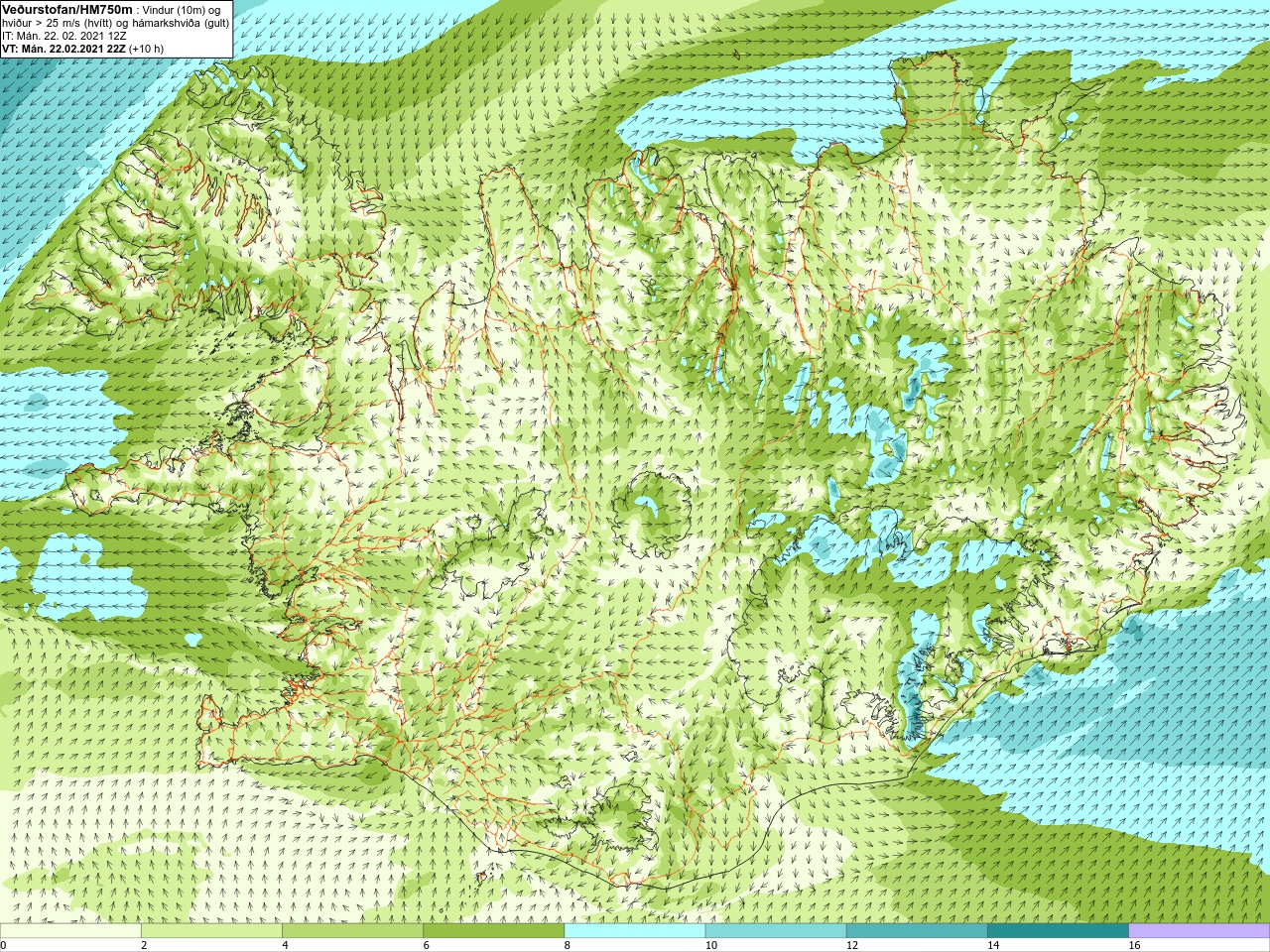Click the 'VT: Mán. 22.02.2021 22Z' valid time
Image resolution: width=1270 pixels, height=952 pixels.
point(63,49)
